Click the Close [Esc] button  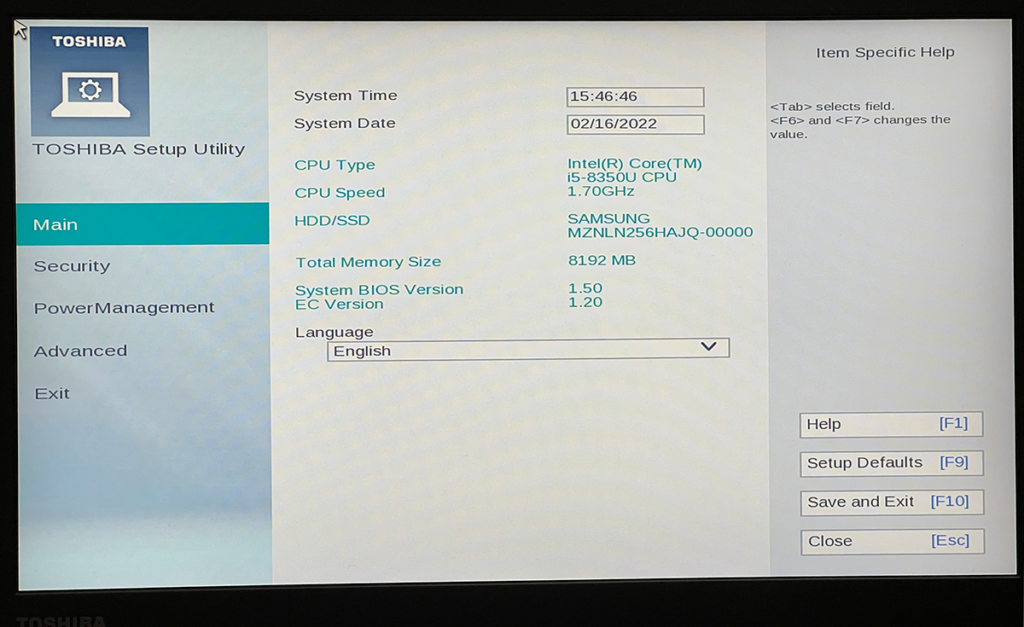click(x=892, y=541)
